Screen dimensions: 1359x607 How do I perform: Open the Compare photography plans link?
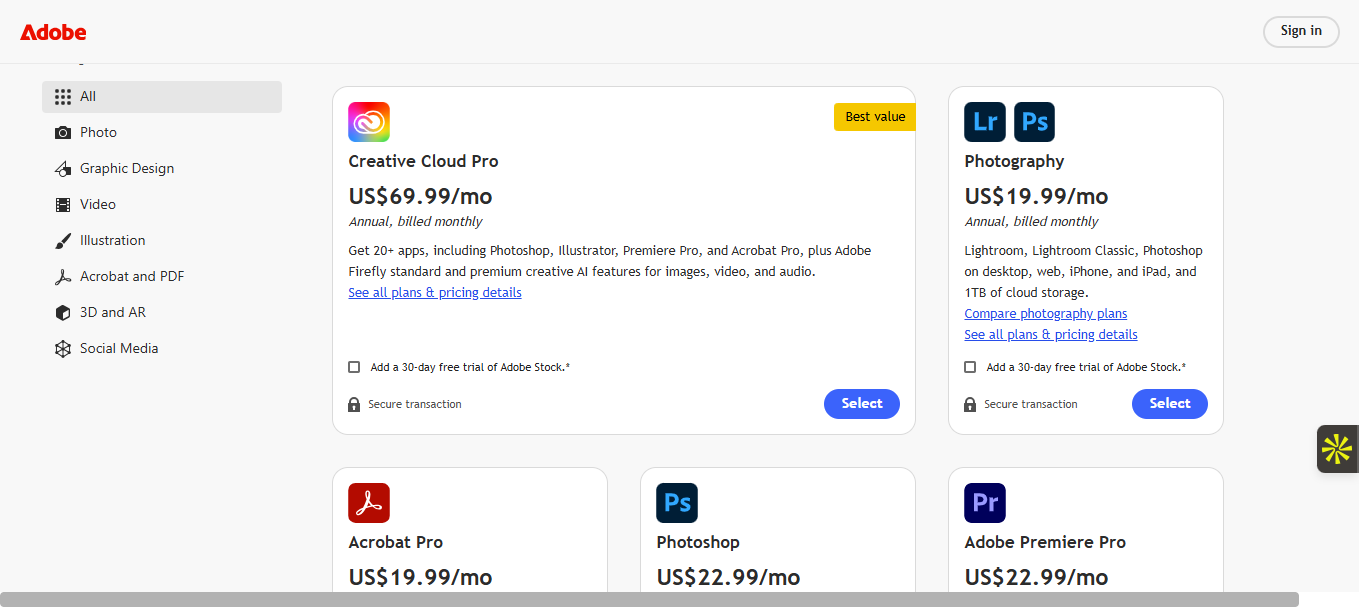(1045, 314)
